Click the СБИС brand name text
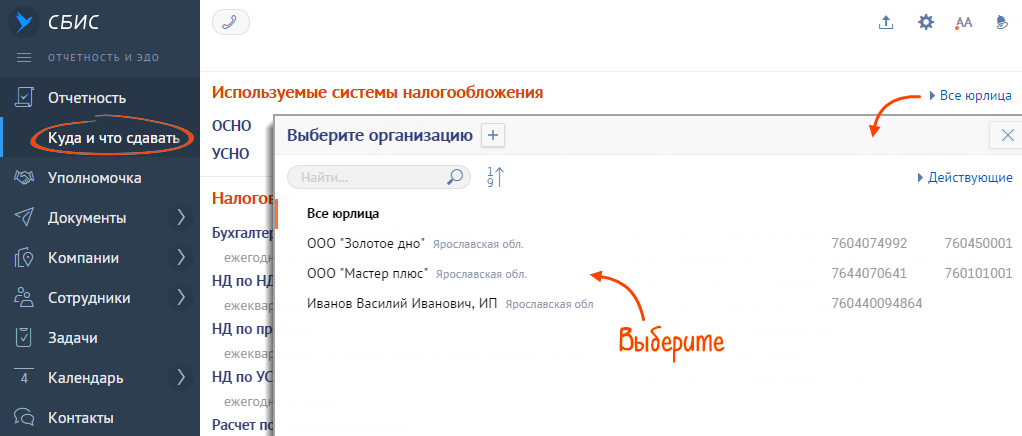The image size is (1022, 436). pos(73,22)
